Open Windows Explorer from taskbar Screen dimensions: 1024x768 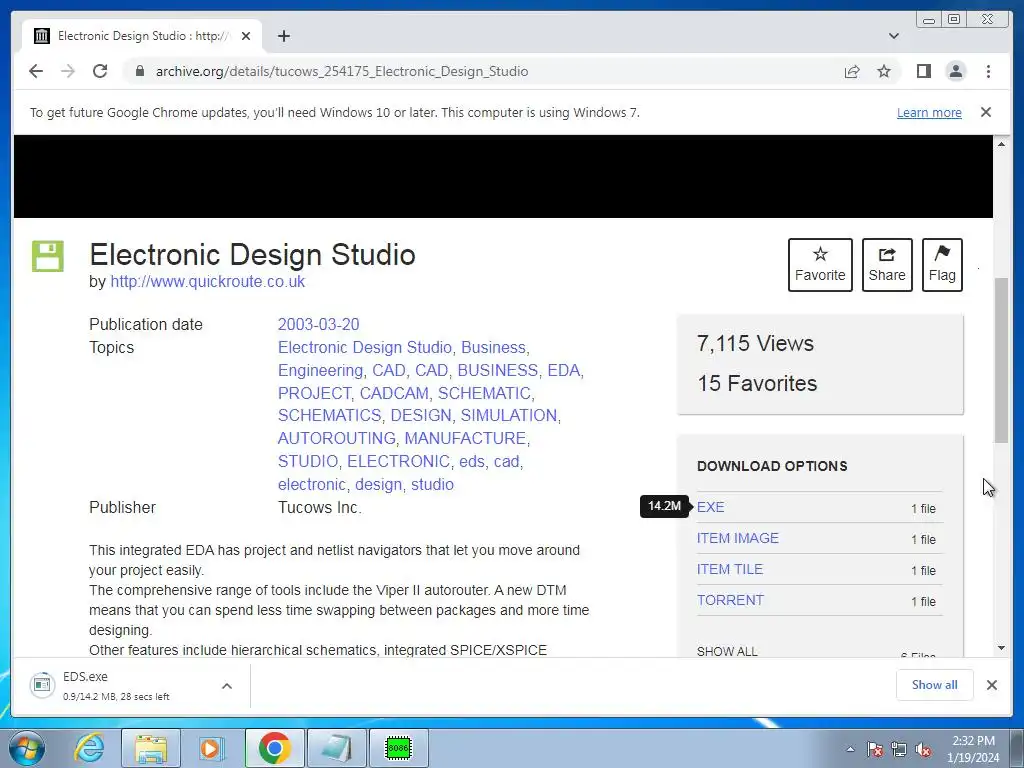(150, 748)
